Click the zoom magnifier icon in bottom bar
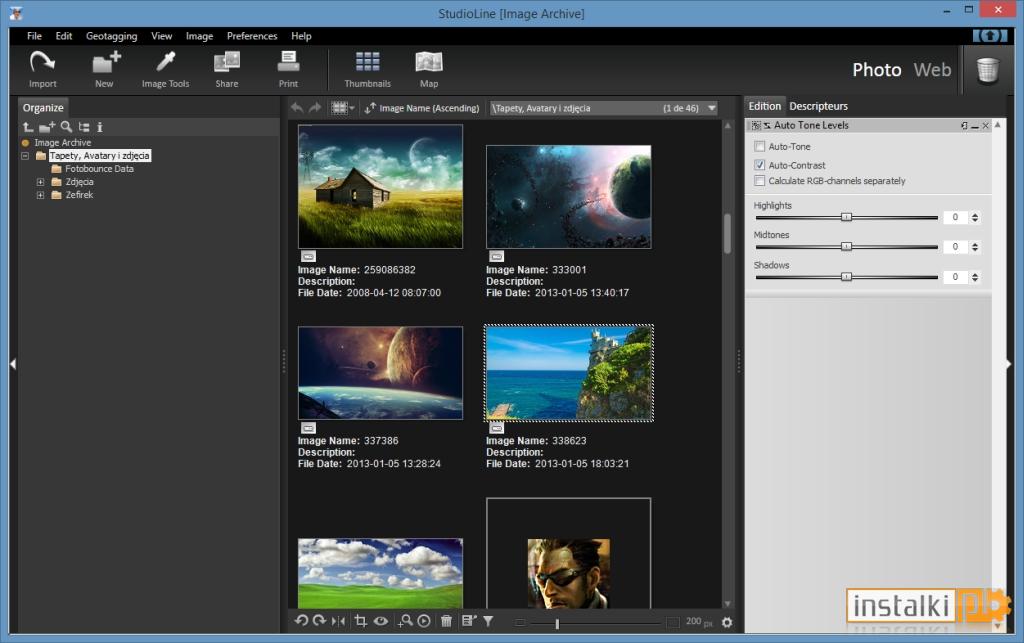 [406, 621]
